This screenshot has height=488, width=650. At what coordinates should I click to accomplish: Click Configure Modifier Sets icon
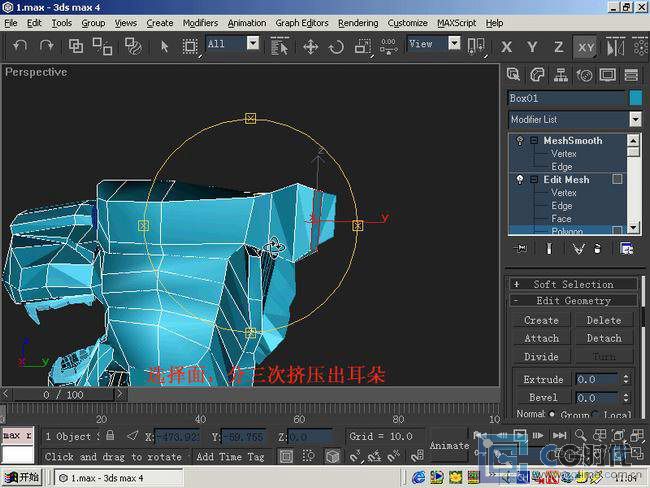click(x=626, y=248)
